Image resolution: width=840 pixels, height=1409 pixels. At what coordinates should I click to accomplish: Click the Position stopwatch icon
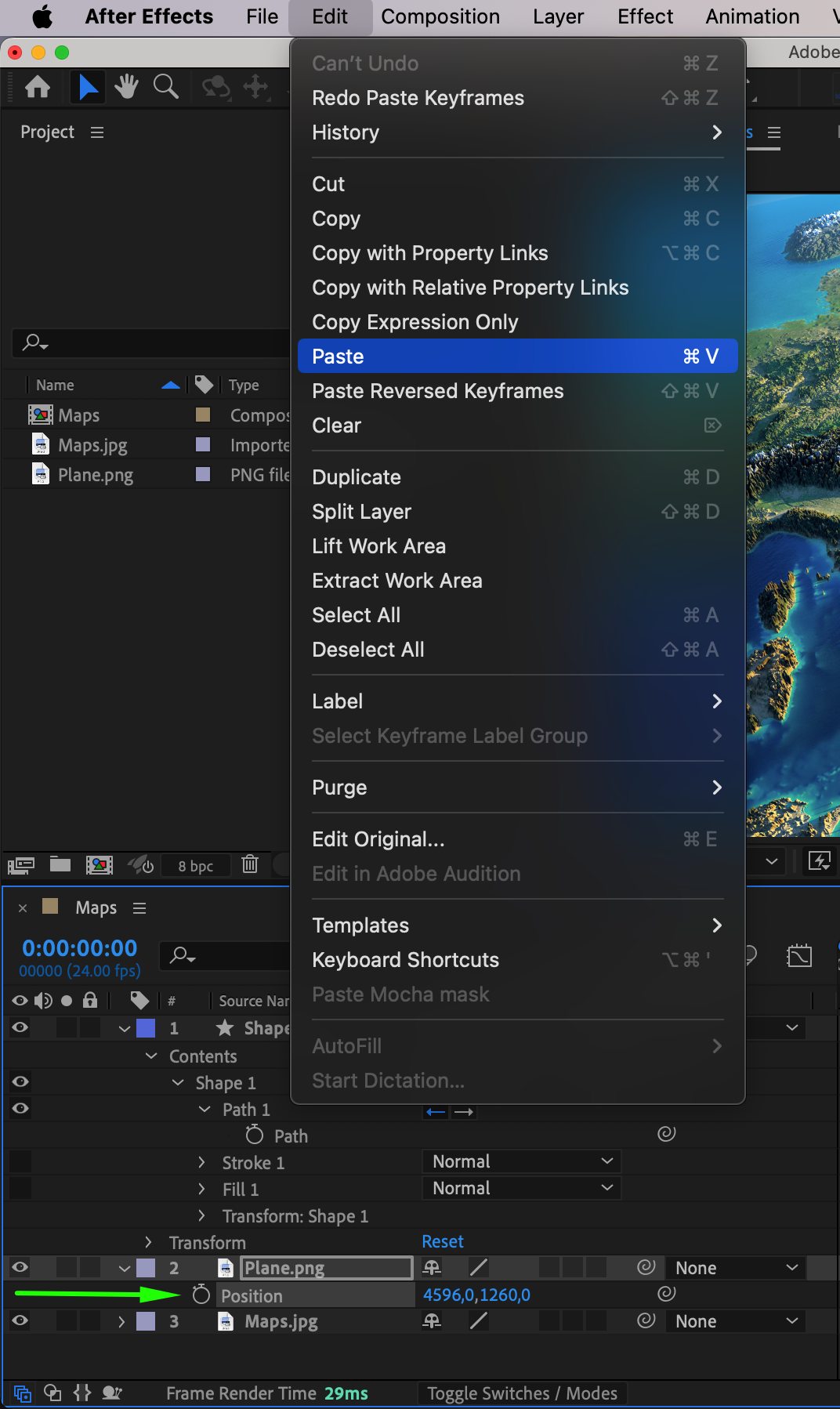click(201, 1294)
